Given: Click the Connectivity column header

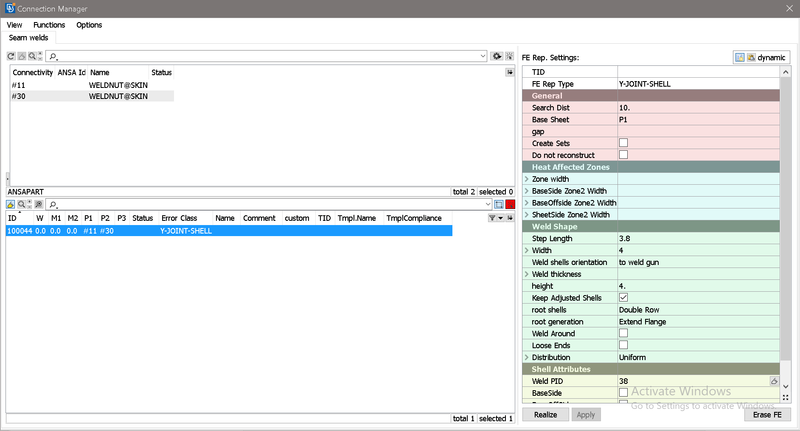Looking at the screenshot, I should (x=33, y=72).
